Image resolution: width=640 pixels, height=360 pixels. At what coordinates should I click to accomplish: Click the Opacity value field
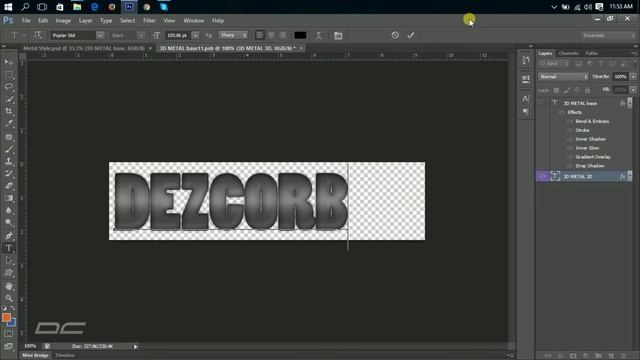620,77
